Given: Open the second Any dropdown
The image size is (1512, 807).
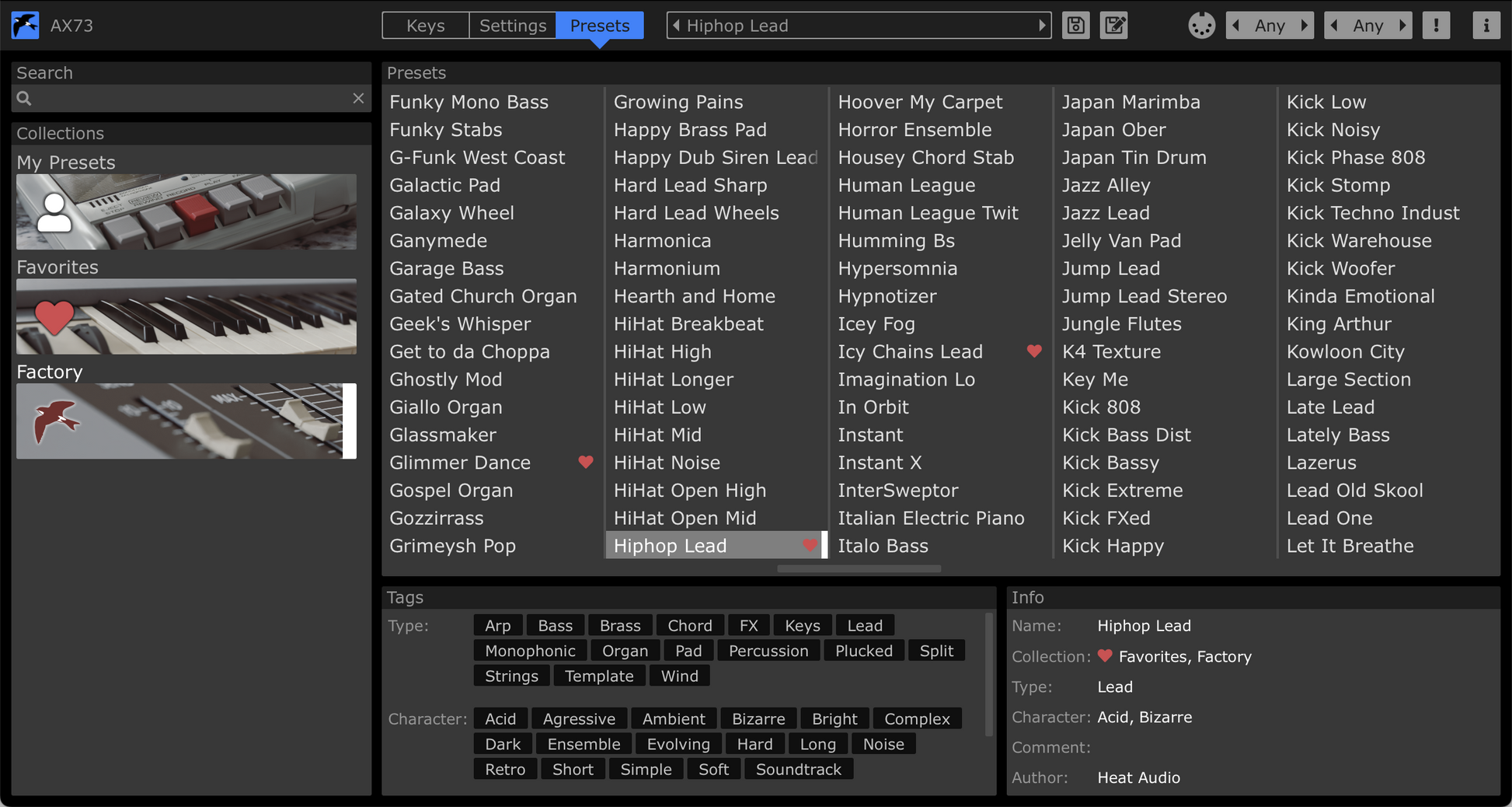Looking at the screenshot, I should pos(1368,26).
